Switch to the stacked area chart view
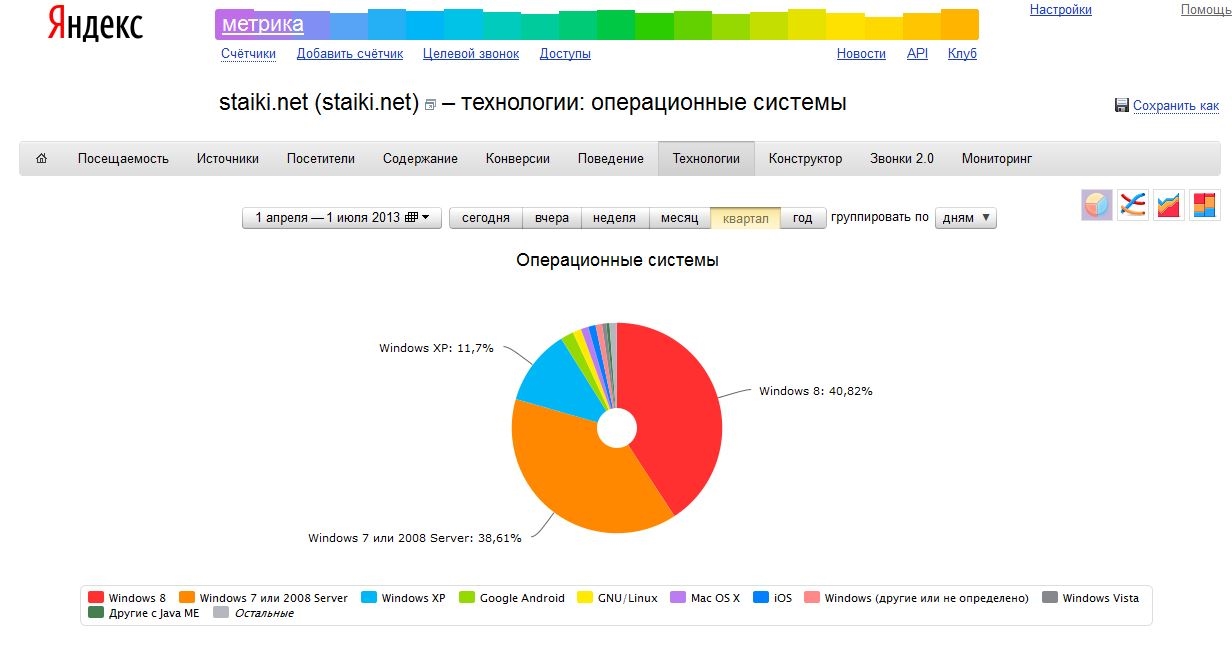 click(1169, 205)
